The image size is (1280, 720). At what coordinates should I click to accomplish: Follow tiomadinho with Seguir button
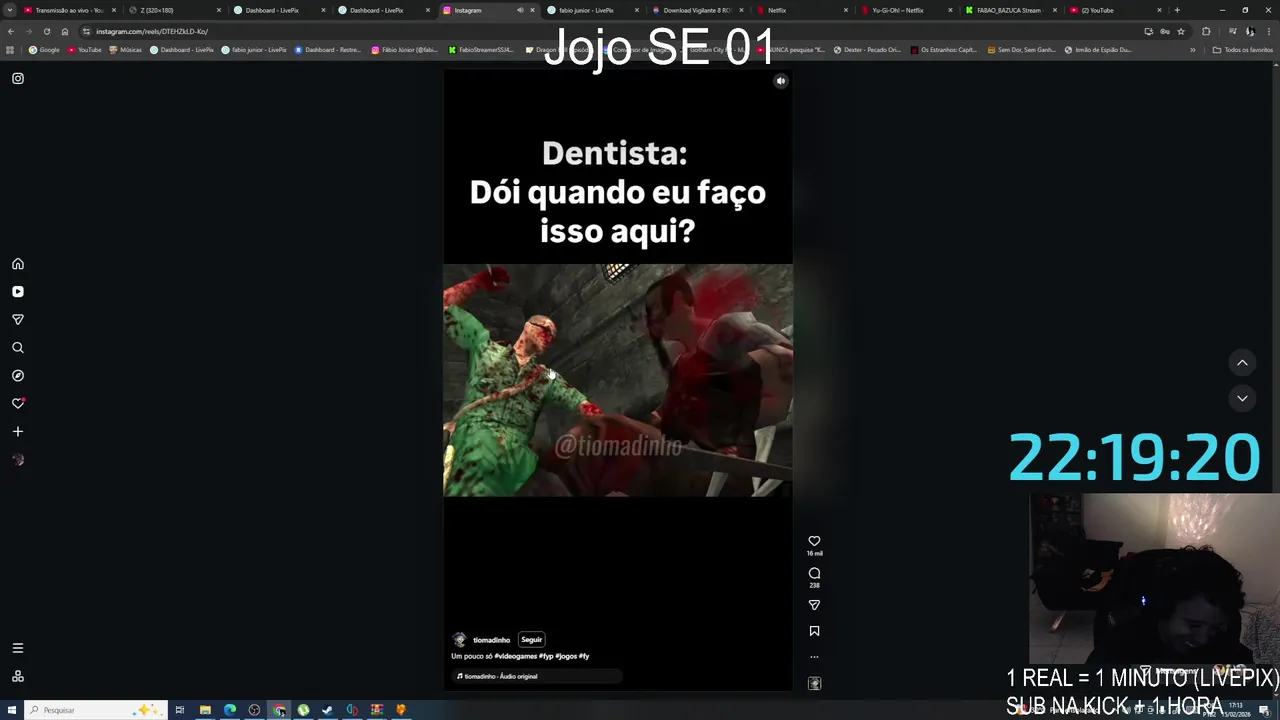tap(531, 640)
